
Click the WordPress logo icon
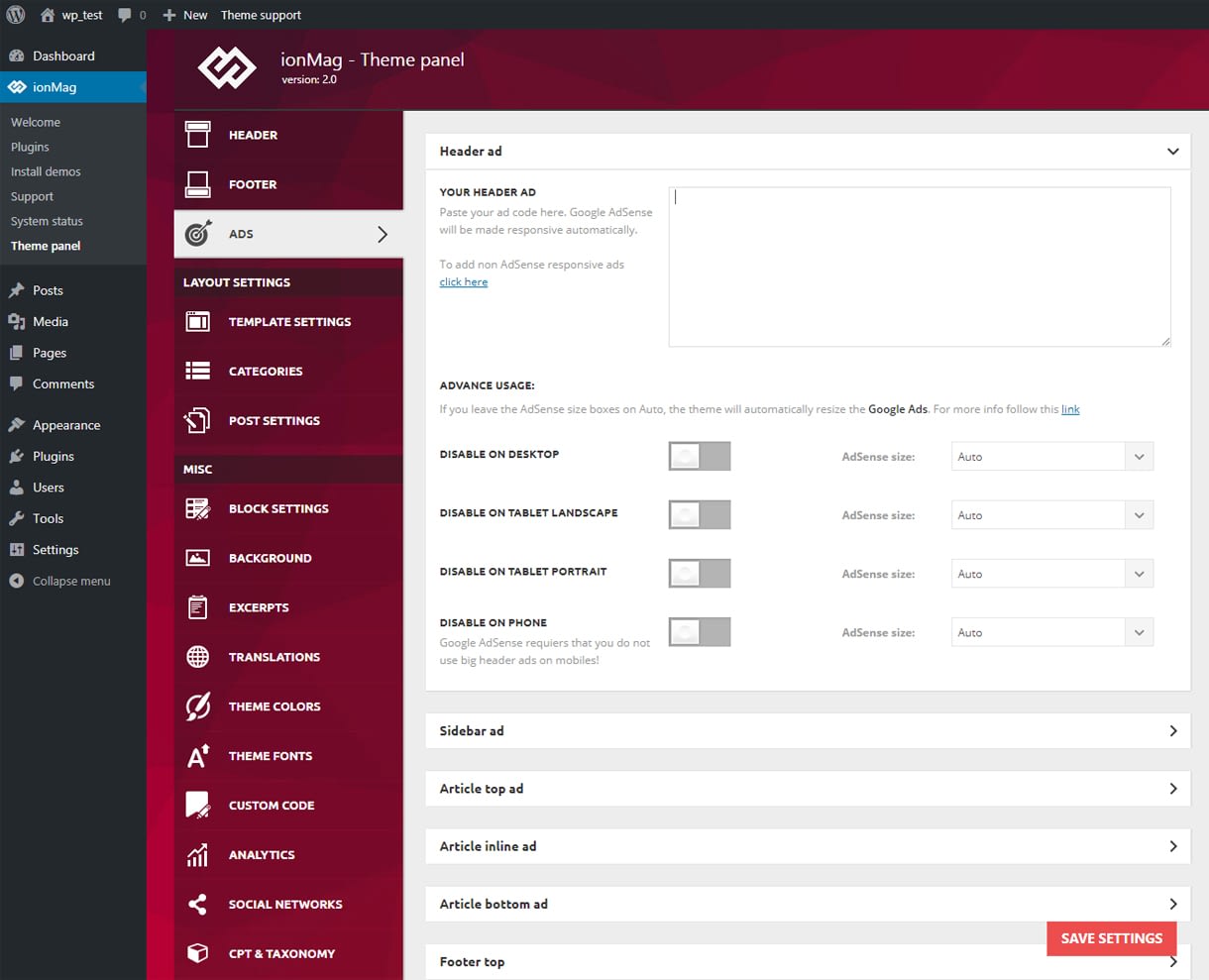16,15
